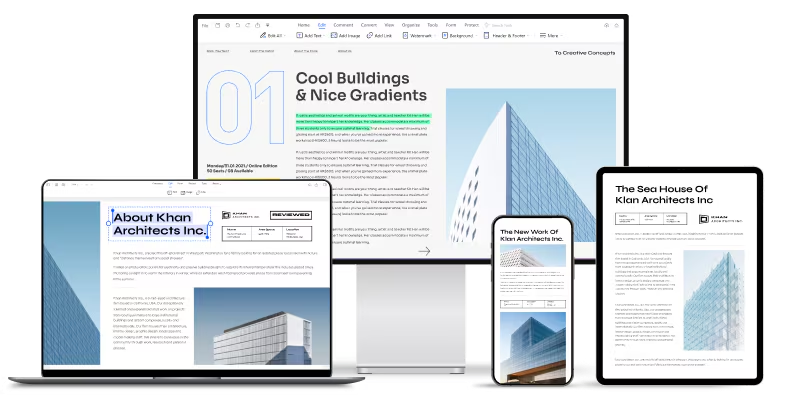The image size is (800, 406).
Task: Switch to the Organize tab on the monitor
Action: 411,25
